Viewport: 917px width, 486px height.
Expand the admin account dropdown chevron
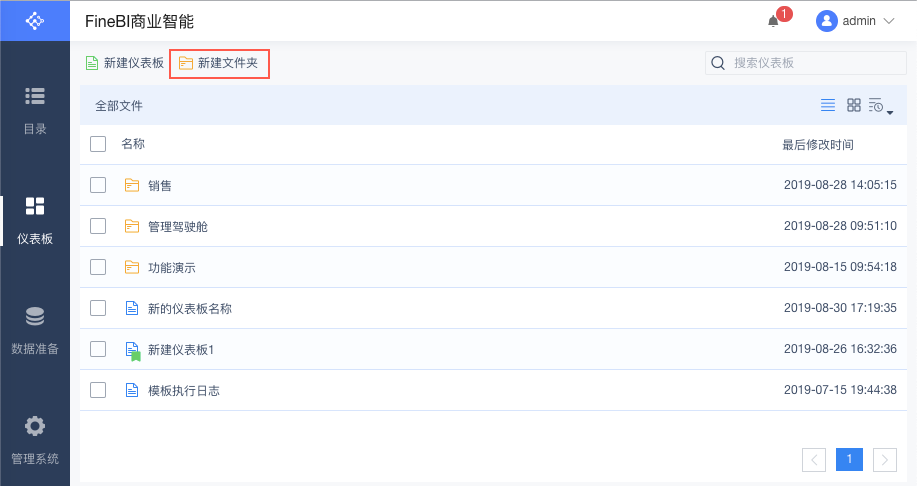click(890, 21)
